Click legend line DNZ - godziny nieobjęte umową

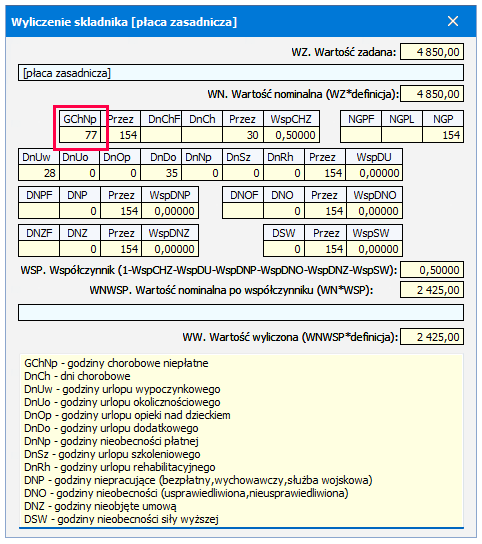pos(100,506)
